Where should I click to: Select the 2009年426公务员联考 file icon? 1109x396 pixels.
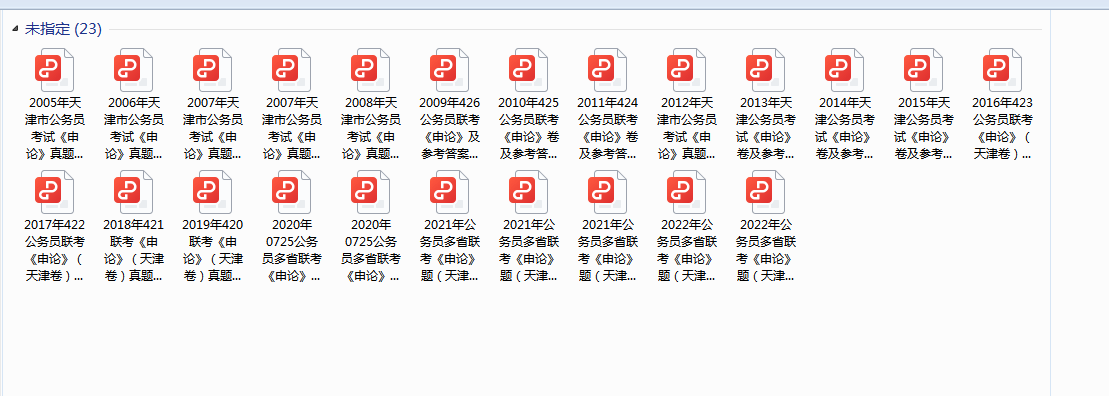[450, 69]
